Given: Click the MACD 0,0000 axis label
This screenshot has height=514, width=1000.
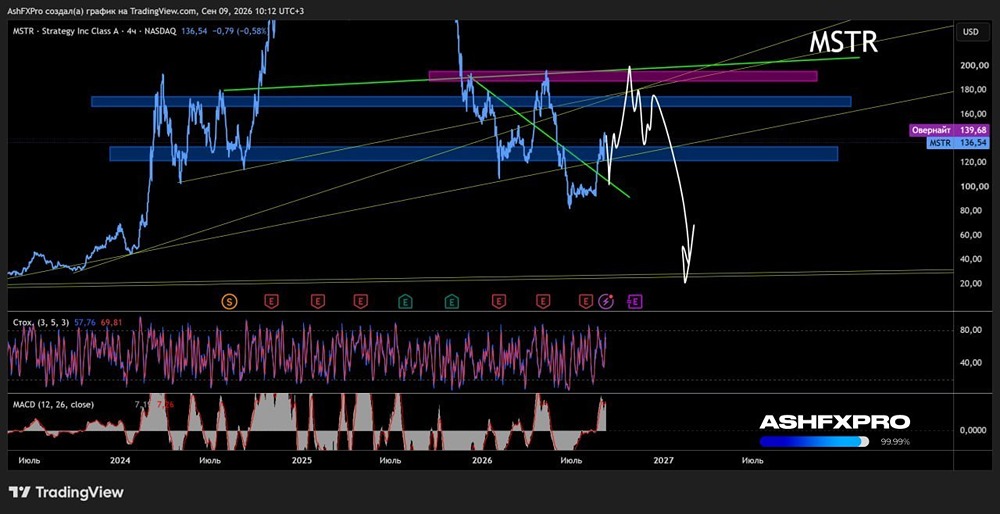Looking at the screenshot, I should (974, 430).
